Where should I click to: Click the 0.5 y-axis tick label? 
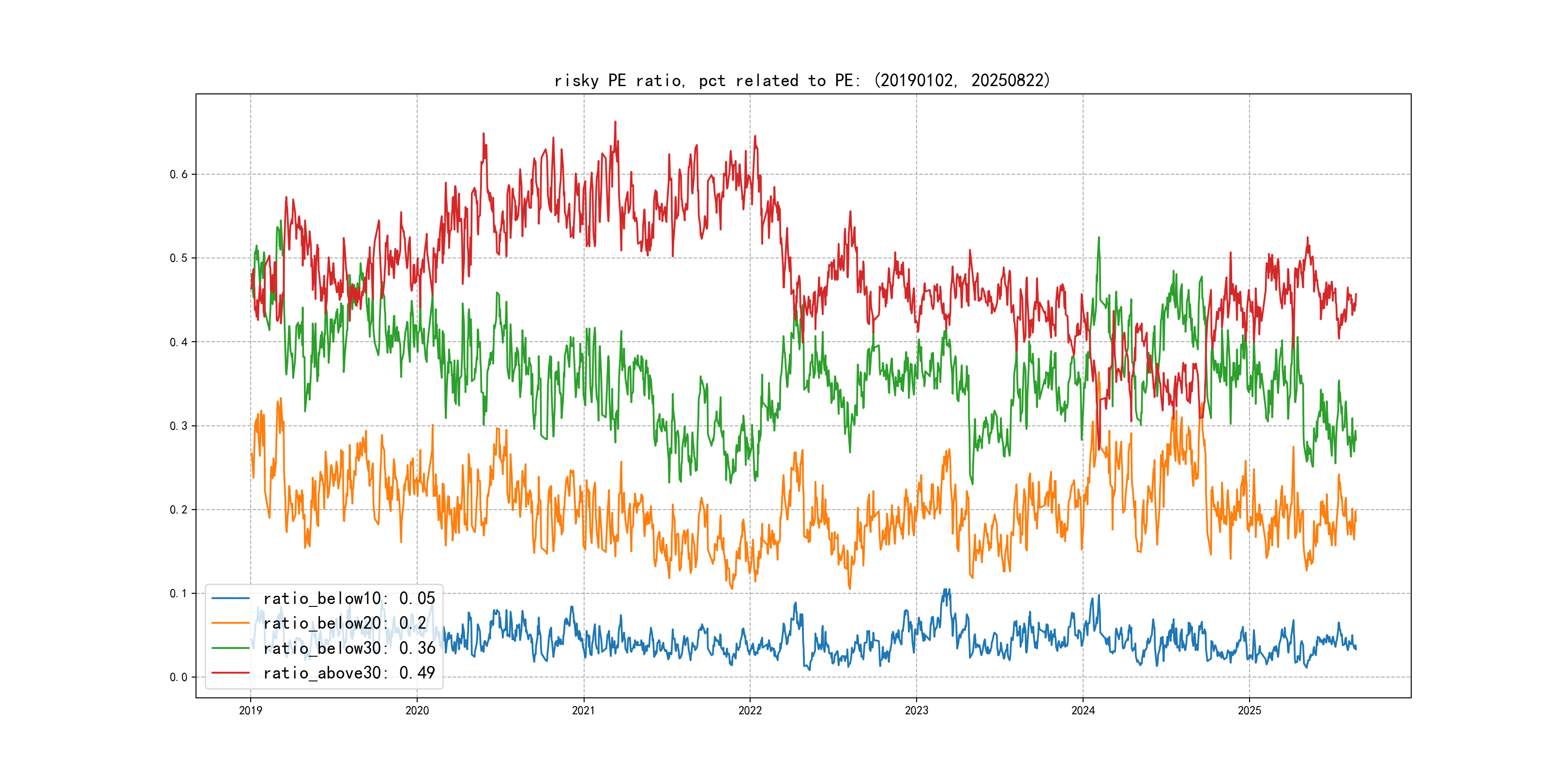[179, 258]
